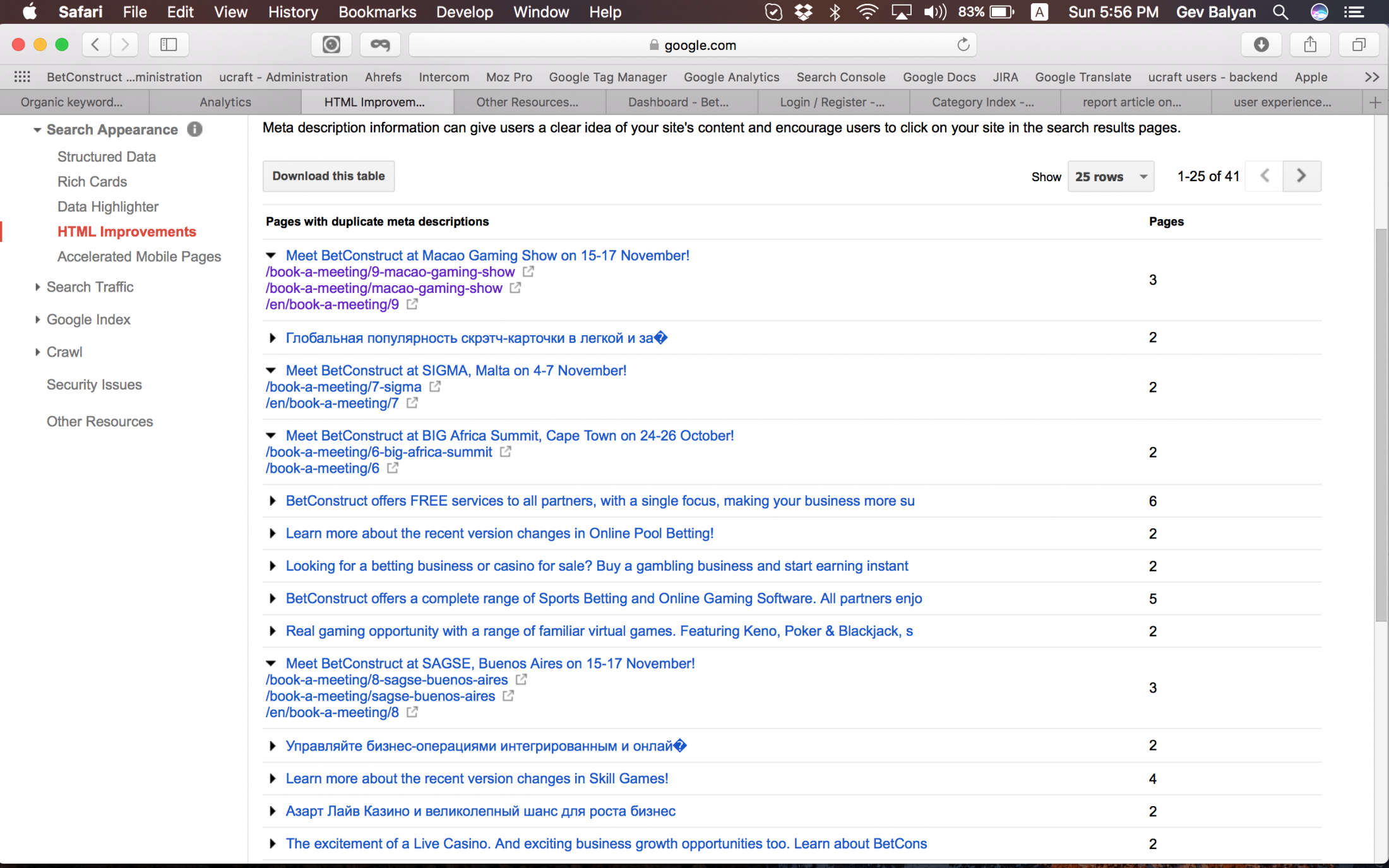Open Search Console bookmark
This screenshot has width=1389, height=868.
841,77
